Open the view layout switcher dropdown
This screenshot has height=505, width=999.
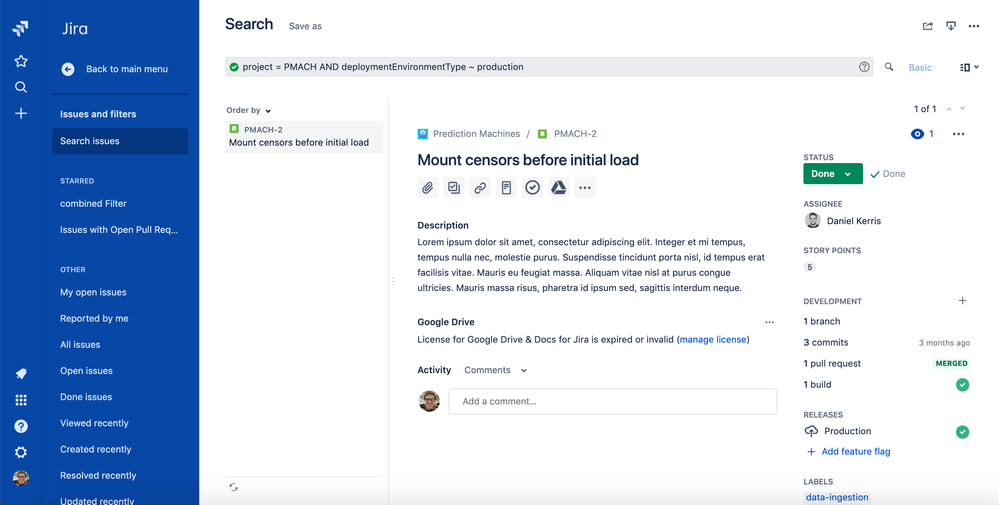coord(969,67)
